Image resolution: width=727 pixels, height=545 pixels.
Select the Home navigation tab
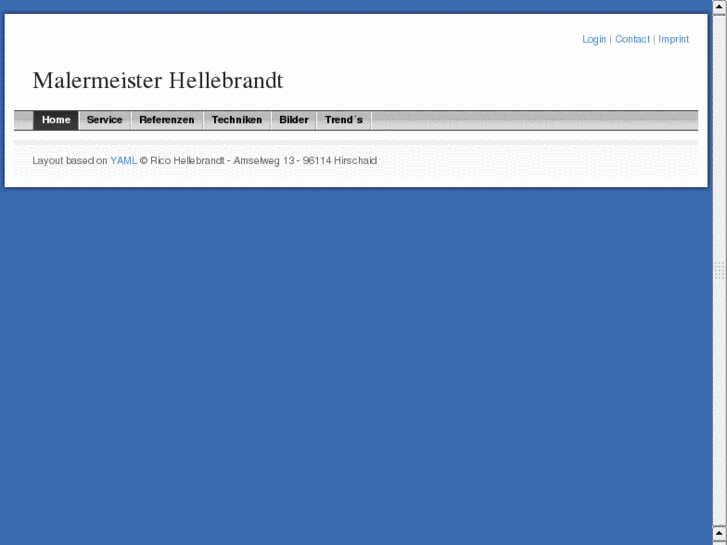(56, 120)
